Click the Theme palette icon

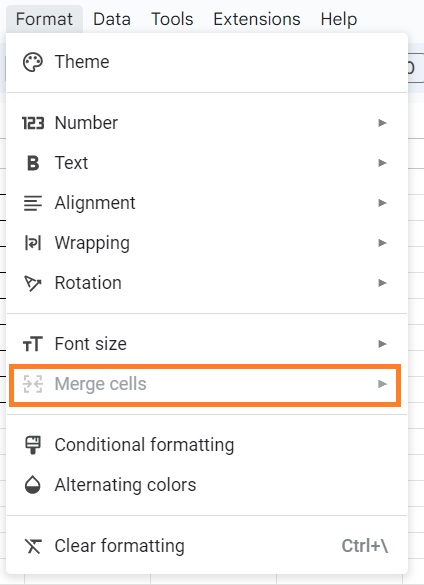tap(33, 62)
